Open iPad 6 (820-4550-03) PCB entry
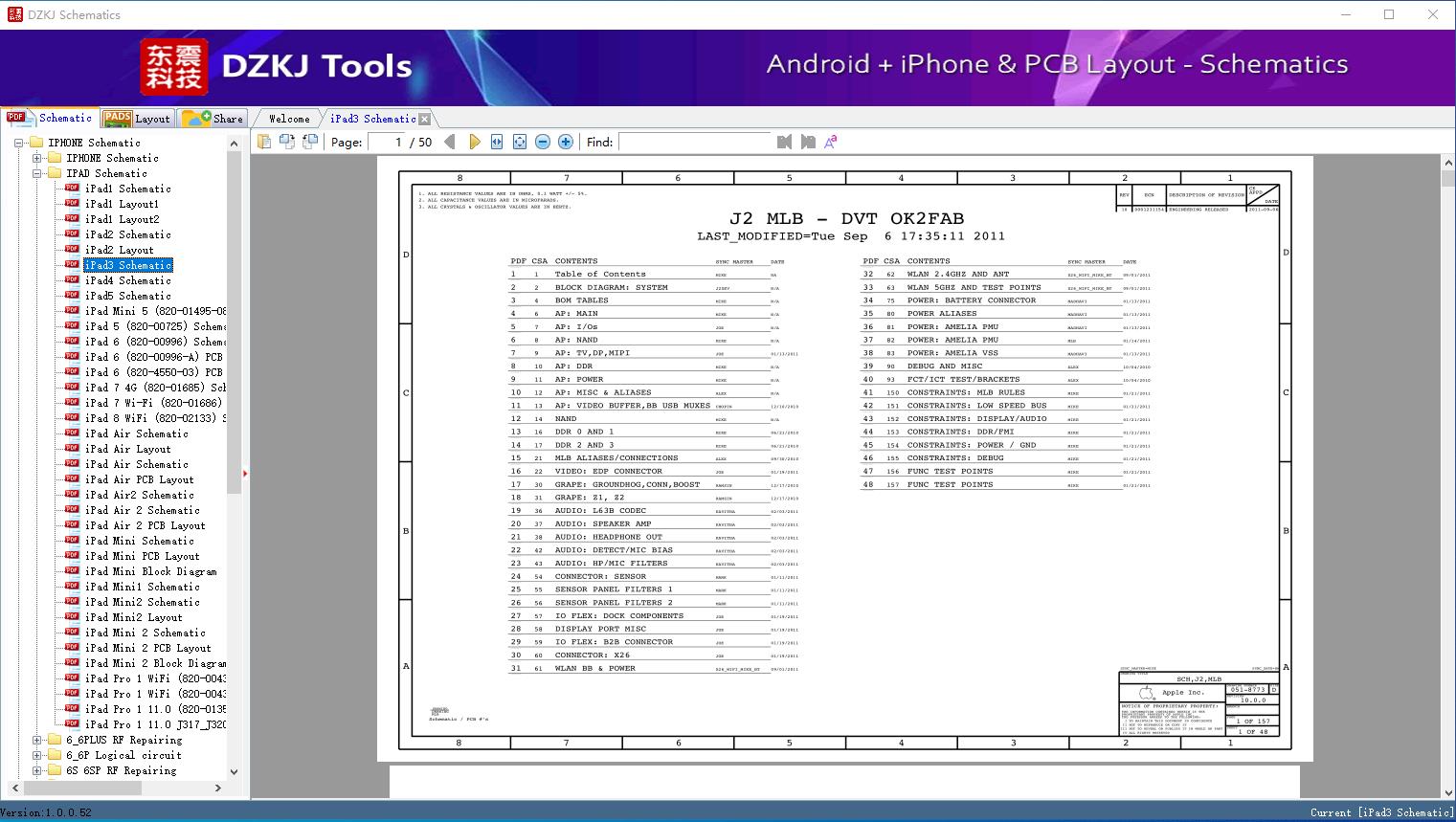The image size is (1456, 822). 154,372
